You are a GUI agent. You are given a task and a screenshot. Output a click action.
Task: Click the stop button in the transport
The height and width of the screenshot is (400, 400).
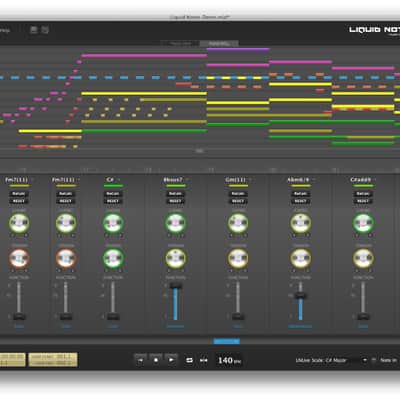click(x=156, y=360)
